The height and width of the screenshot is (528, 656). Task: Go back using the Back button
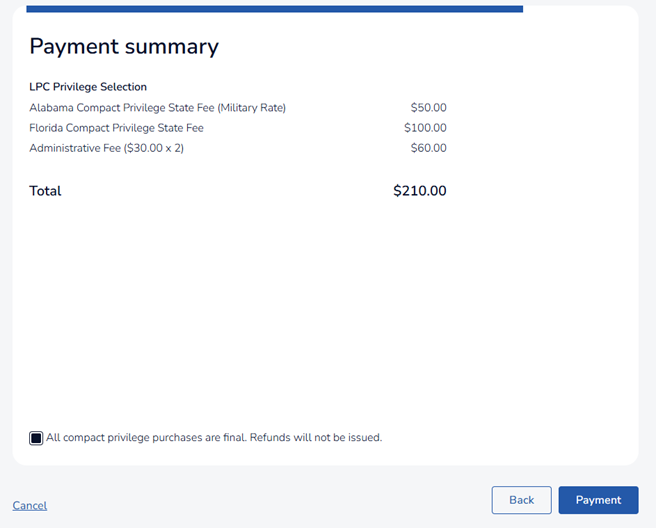click(x=521, y=500)
